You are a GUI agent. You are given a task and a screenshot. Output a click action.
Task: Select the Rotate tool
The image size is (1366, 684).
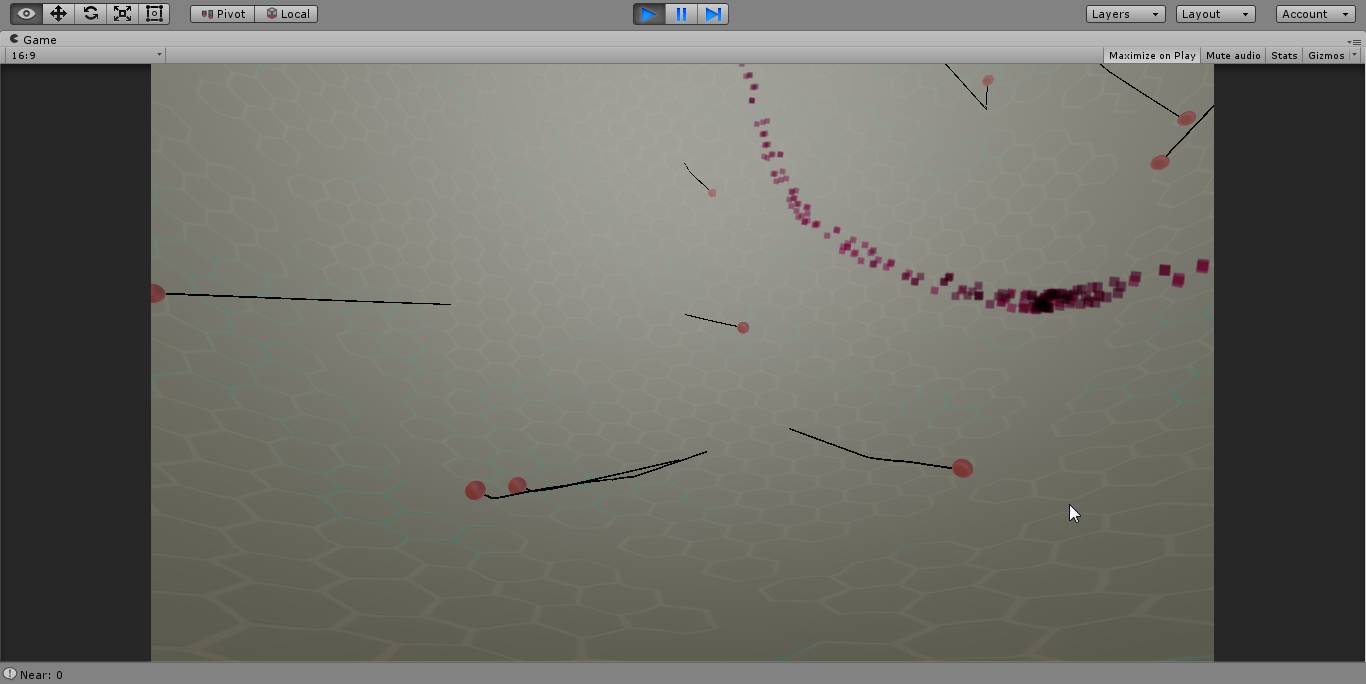tap(90, 14)
